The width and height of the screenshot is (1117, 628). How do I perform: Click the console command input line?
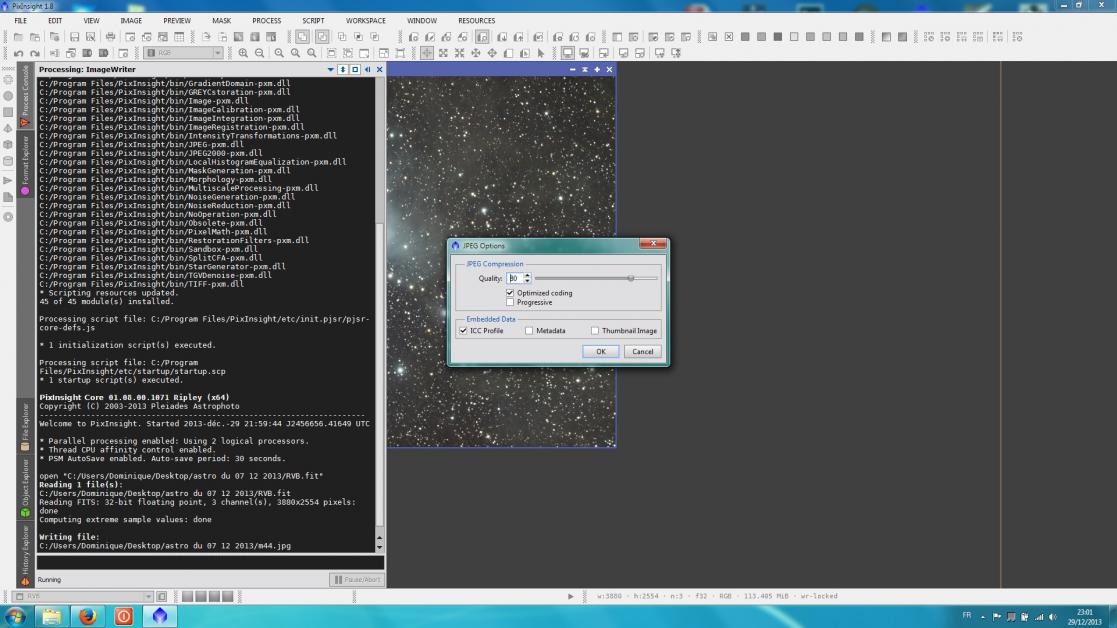click(x=210, y=563)
